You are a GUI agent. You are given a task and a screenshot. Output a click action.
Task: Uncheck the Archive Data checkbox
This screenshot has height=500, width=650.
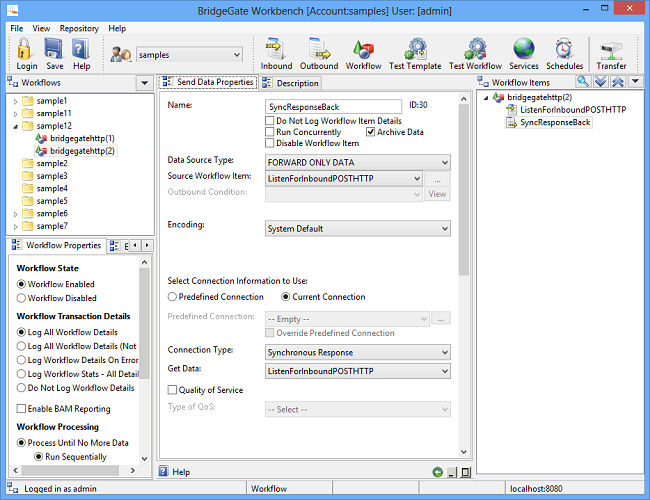pyautogui.click(x=371, y=132)
